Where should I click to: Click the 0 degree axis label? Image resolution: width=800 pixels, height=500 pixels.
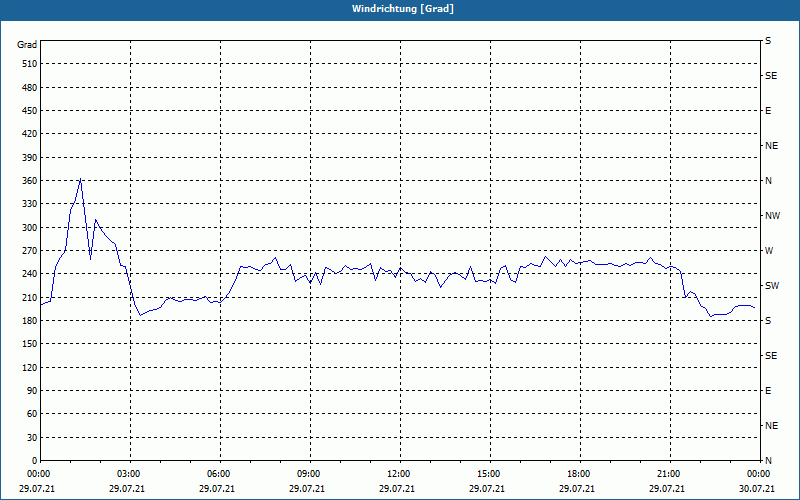(34, 461)
